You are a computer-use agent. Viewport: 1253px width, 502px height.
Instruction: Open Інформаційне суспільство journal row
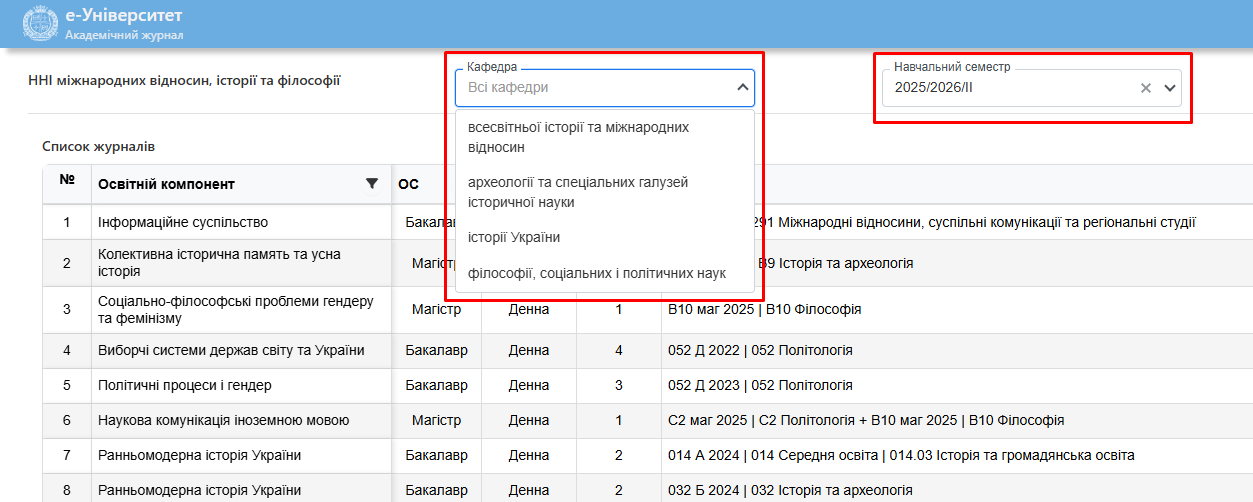(183, 222)
